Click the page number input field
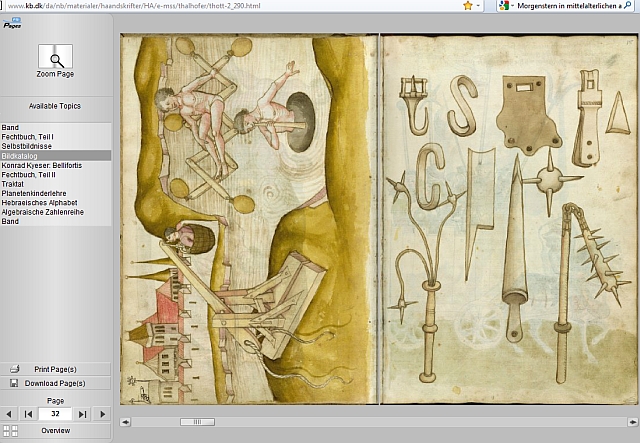The width and height of the screenshot is (640, 443). coord(56,413)
